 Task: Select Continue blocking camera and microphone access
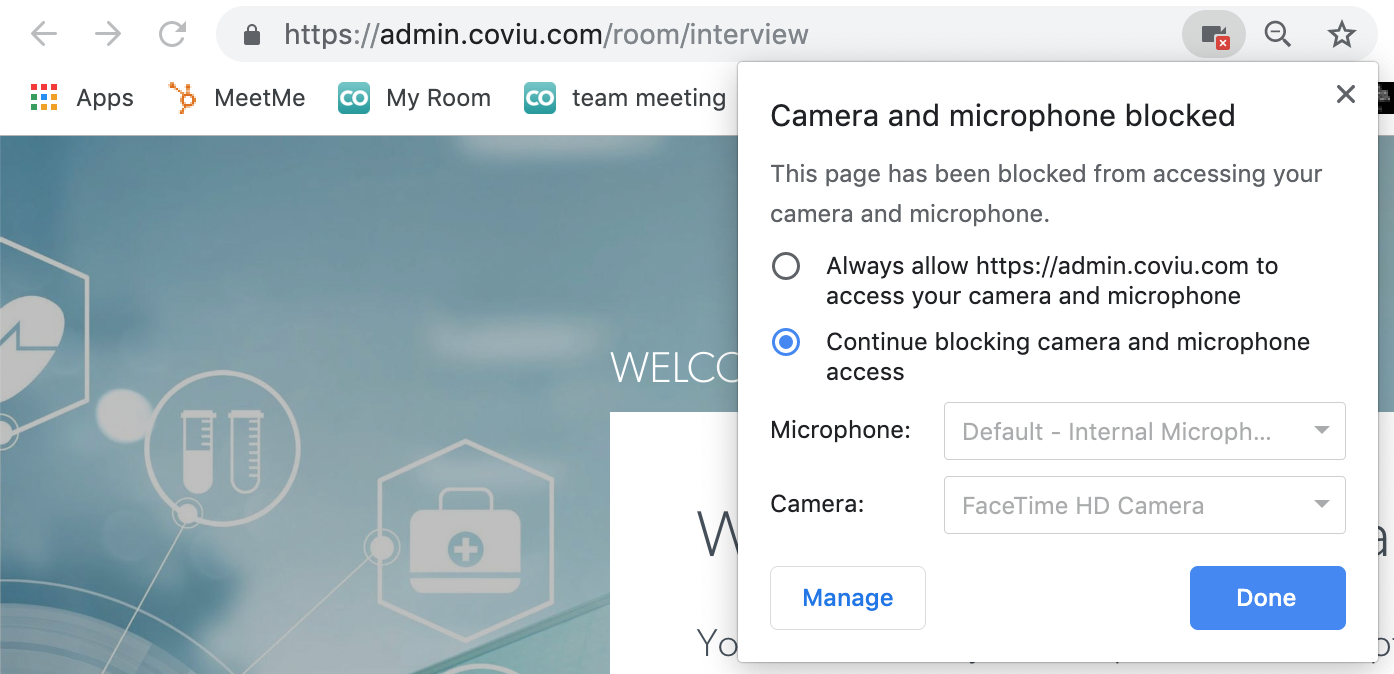tap(786, 342)
